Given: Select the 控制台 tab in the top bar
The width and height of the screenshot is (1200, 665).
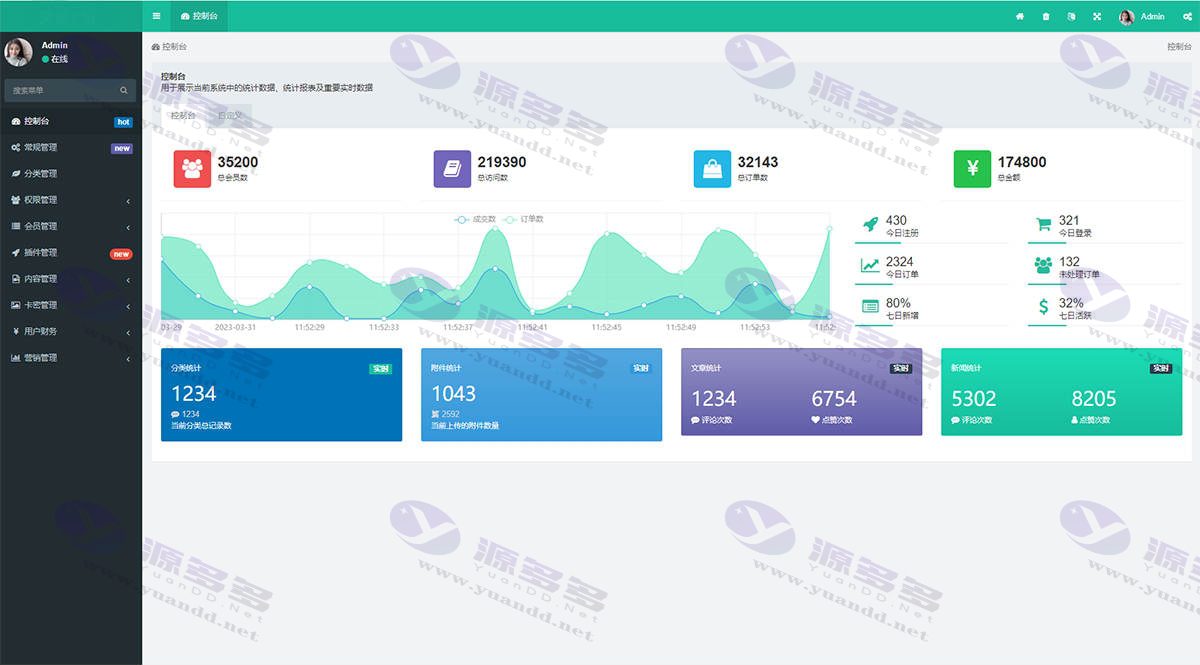Looking at the screenshot, I should coord(199,16).
